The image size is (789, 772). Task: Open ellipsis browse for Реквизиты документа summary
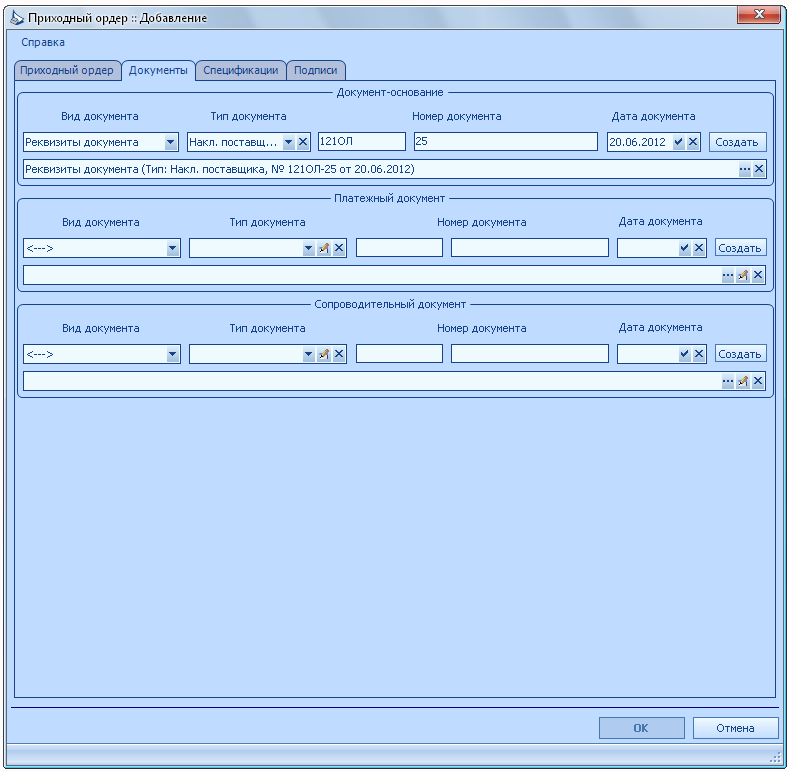pos(745,169)
